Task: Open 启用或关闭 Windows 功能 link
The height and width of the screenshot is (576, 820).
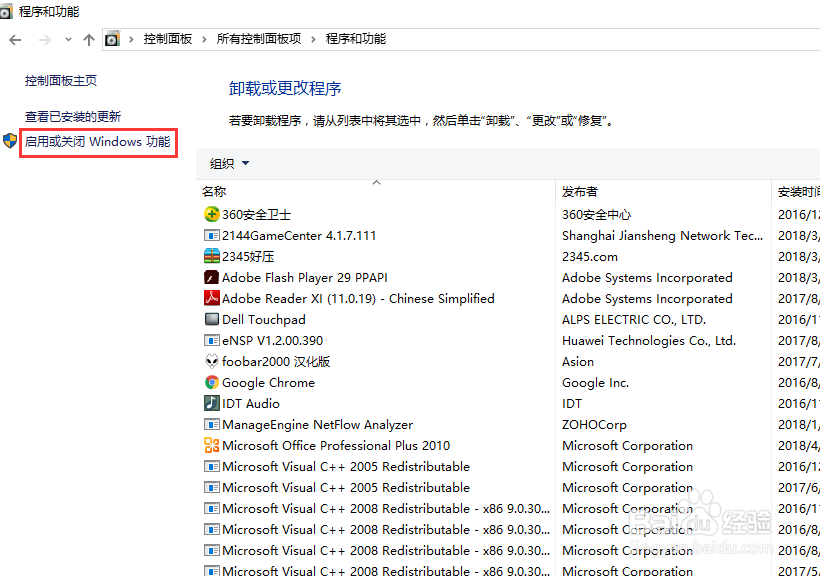Action: tap(97, 142)
